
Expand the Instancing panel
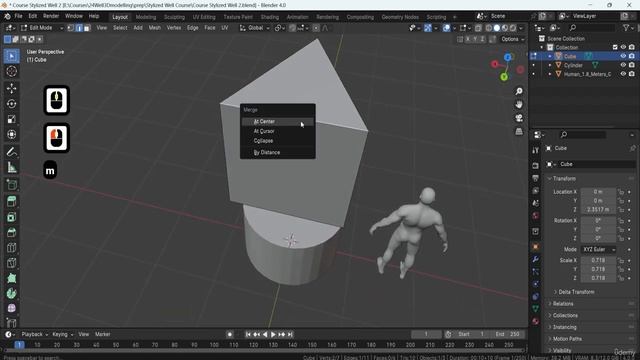564,327
